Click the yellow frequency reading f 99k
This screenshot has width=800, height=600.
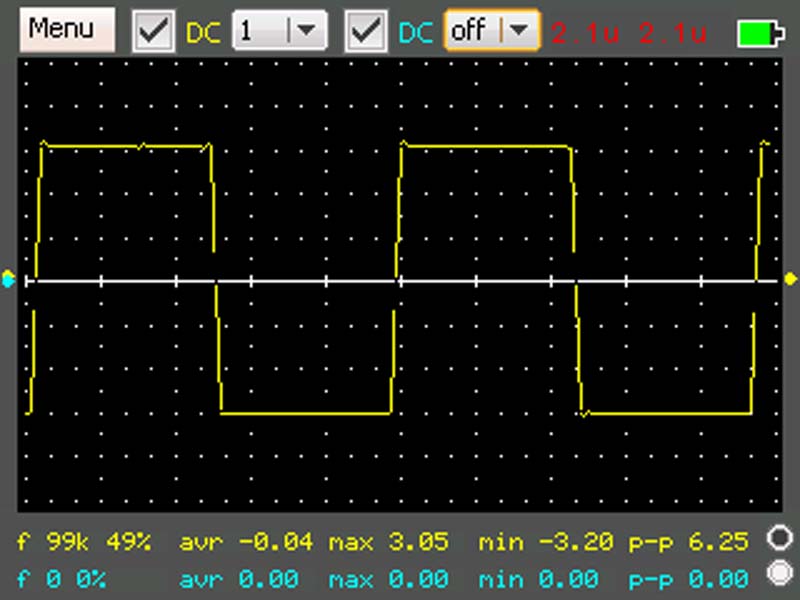pos(59,542)
